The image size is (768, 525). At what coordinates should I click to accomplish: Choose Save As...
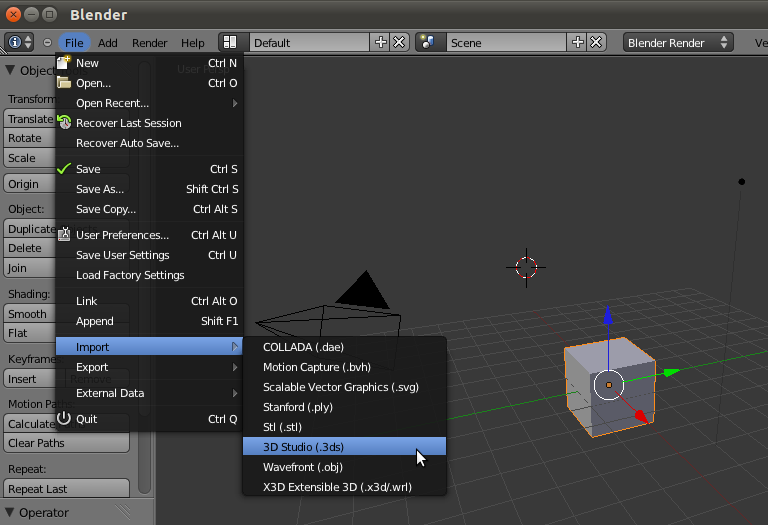(x=149, y=189)
